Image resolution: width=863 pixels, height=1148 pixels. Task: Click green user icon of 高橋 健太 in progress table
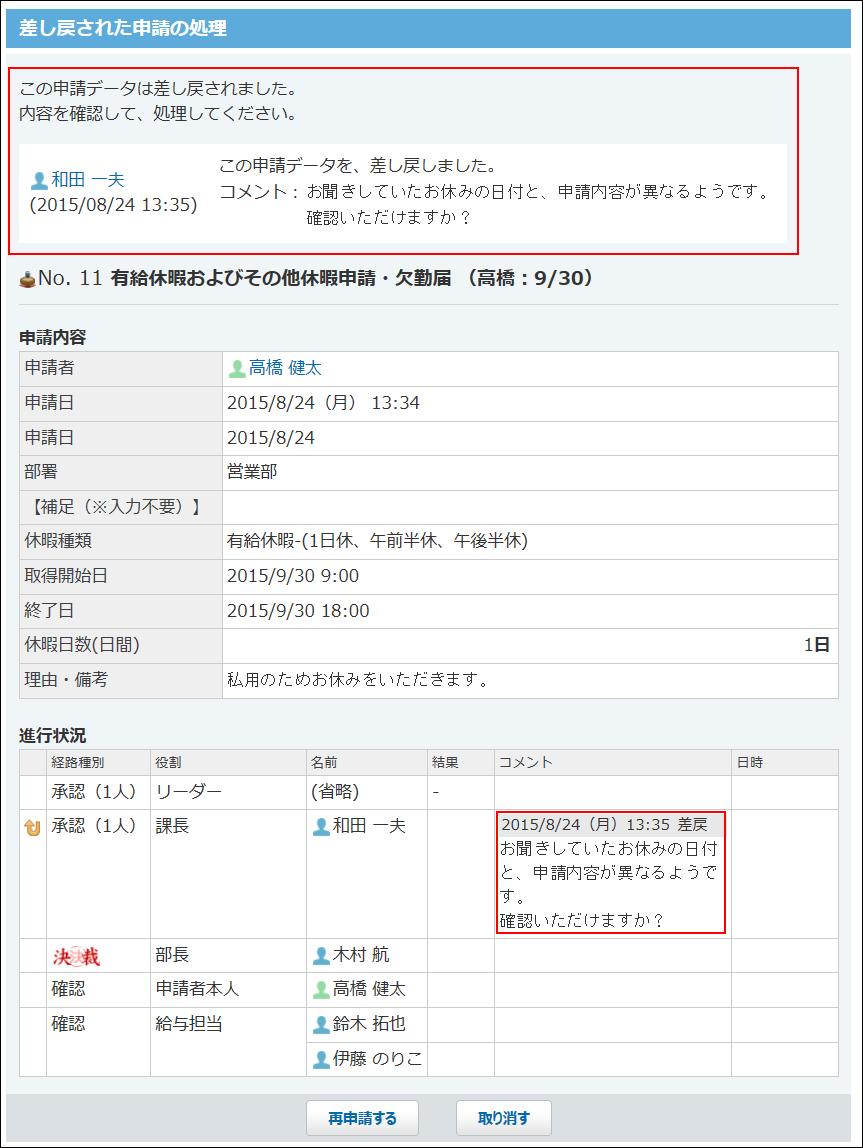click(321, 990)
